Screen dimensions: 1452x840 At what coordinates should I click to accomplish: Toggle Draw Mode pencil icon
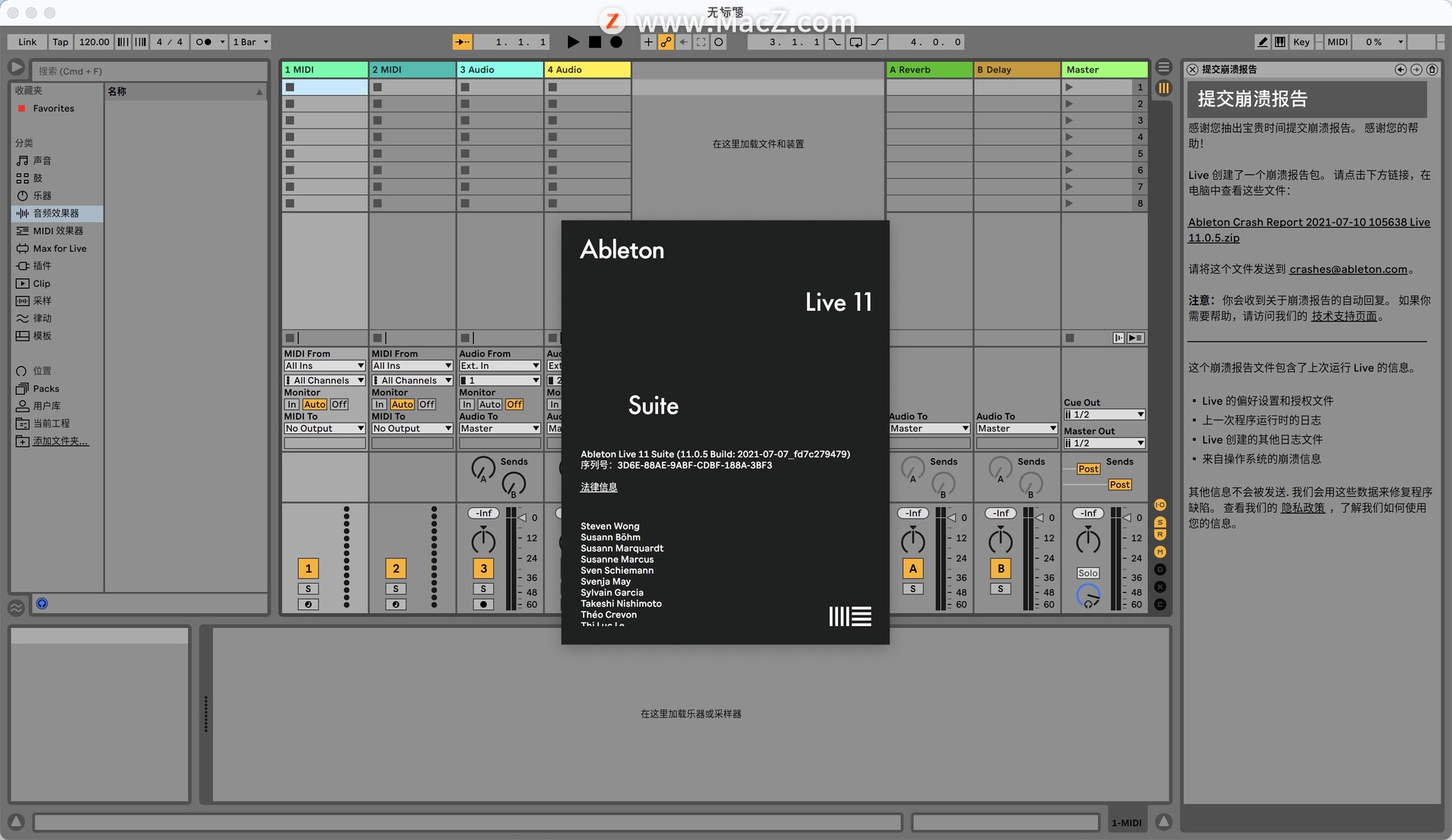tap(1262, 42)
